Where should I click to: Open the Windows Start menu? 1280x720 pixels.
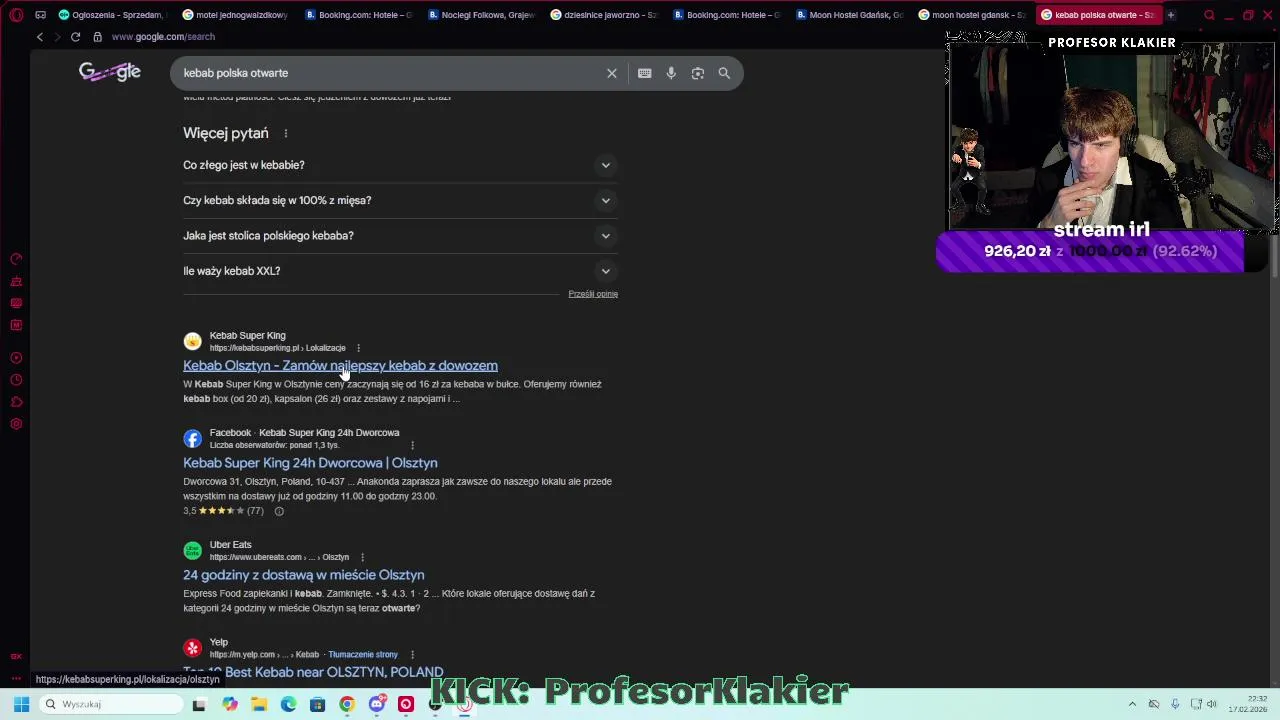(21, 704)
